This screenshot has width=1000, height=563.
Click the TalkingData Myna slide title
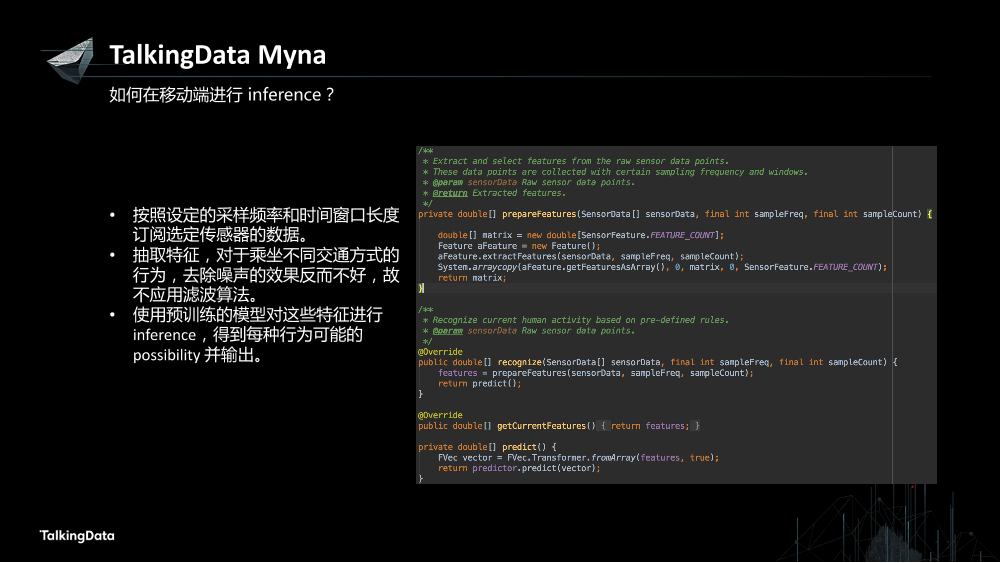click(217, 55)
